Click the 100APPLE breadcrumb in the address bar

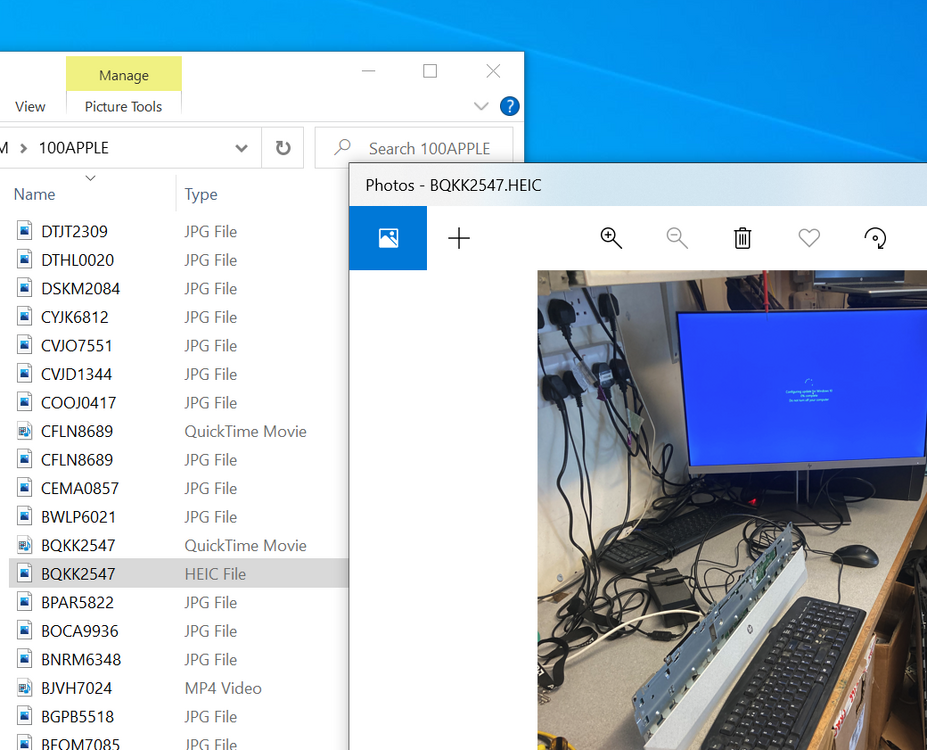74,148
